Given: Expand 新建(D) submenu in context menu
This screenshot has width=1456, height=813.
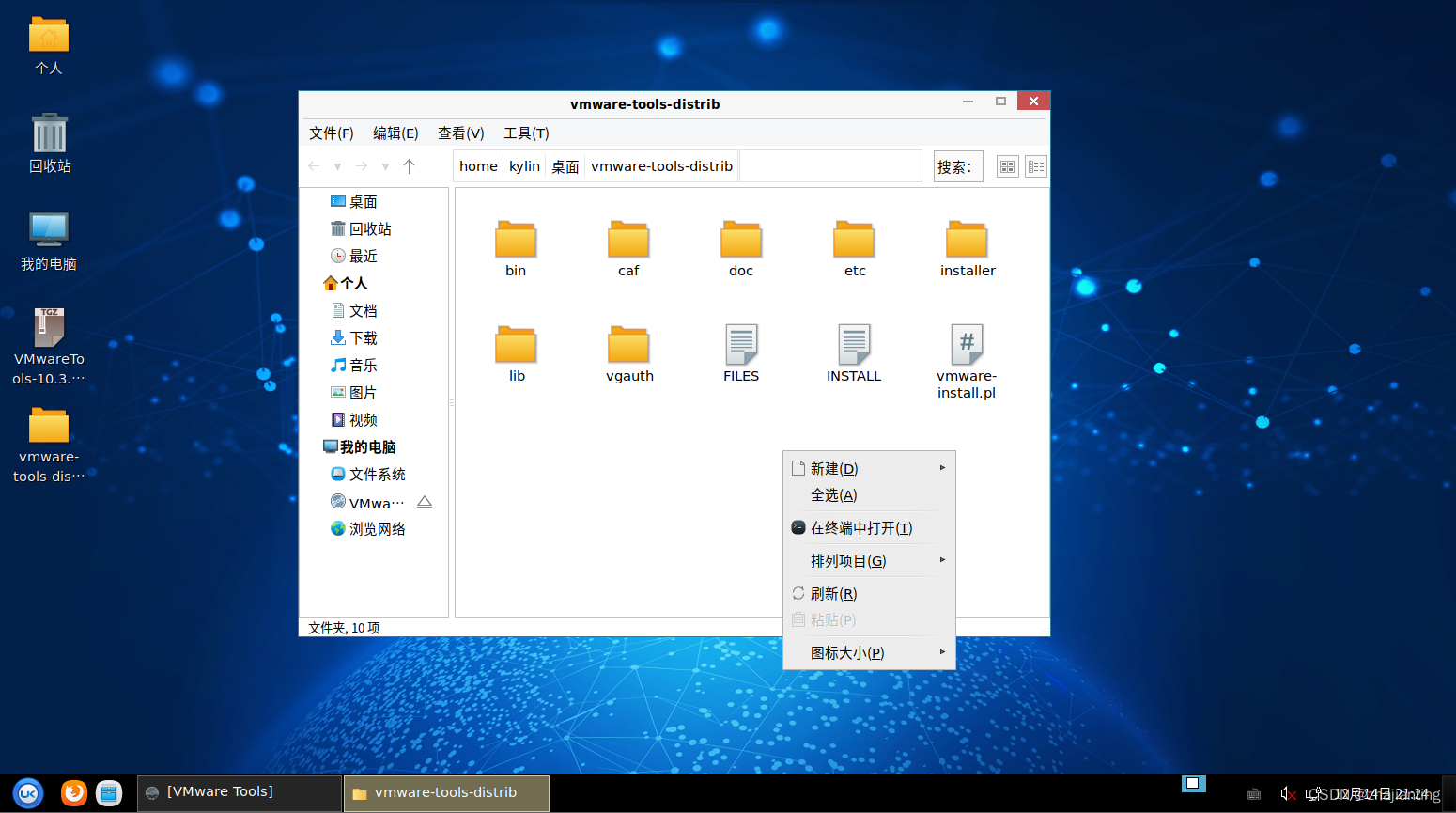Looking at the screenshot, I should 869,468.
